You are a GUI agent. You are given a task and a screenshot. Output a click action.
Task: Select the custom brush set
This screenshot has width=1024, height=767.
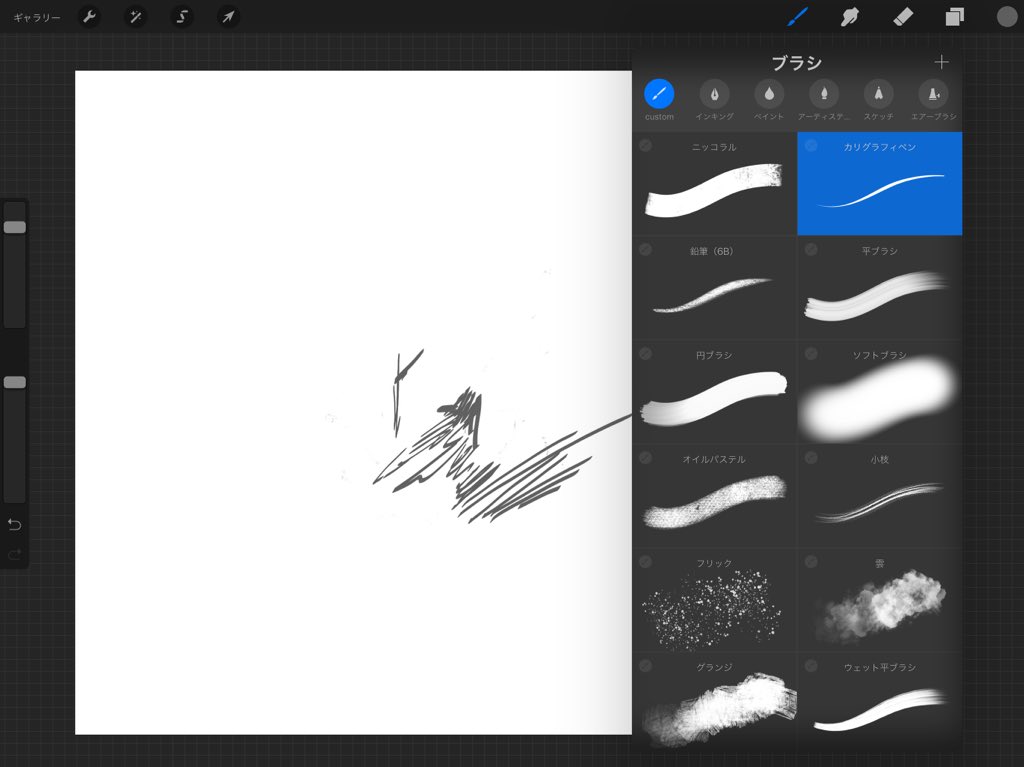[x=659, y=101]
